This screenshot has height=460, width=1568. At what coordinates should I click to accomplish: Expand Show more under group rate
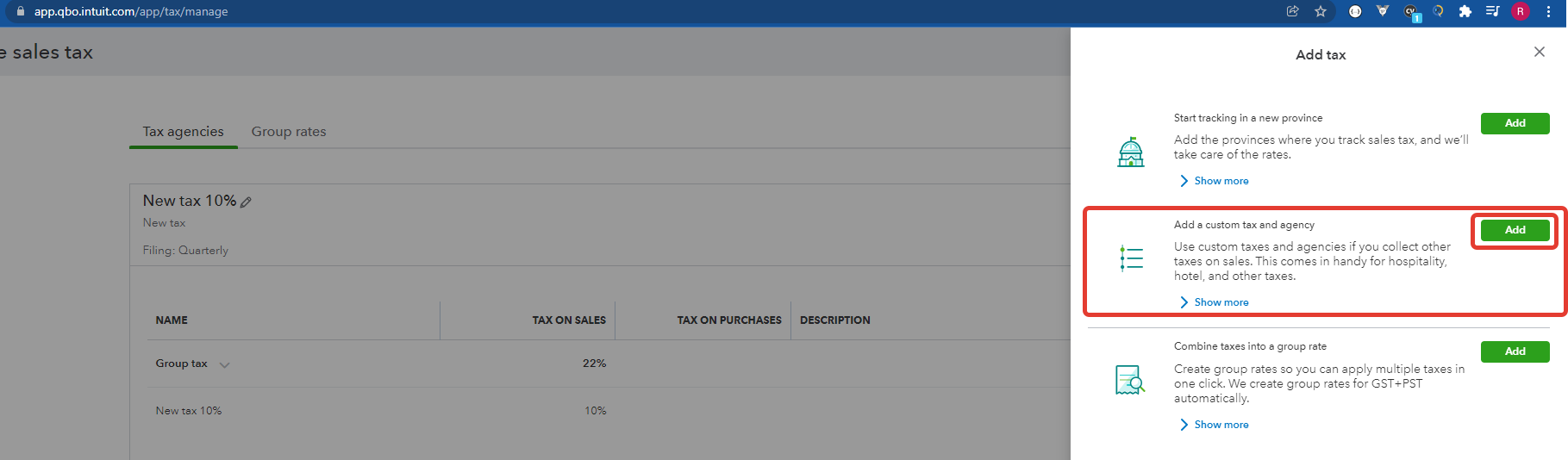(x=1214, y=425)
